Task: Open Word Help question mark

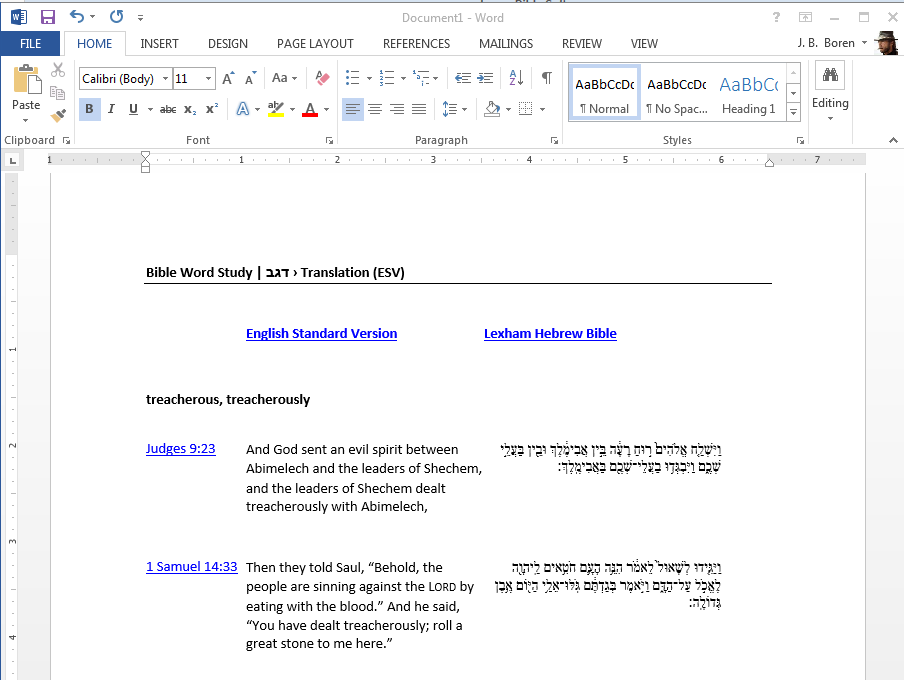Action: 777,17
